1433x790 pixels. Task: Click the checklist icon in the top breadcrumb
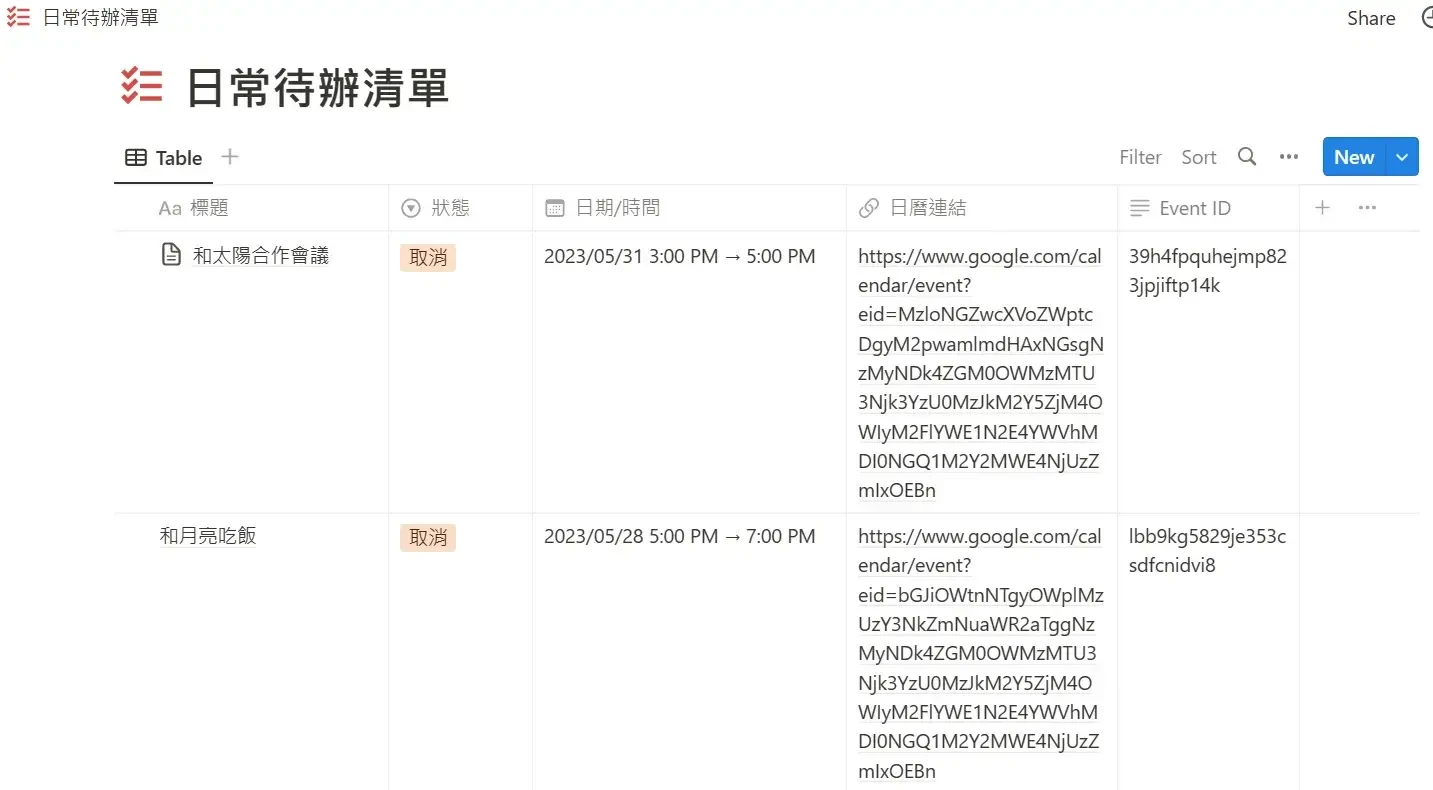[18, 17]
